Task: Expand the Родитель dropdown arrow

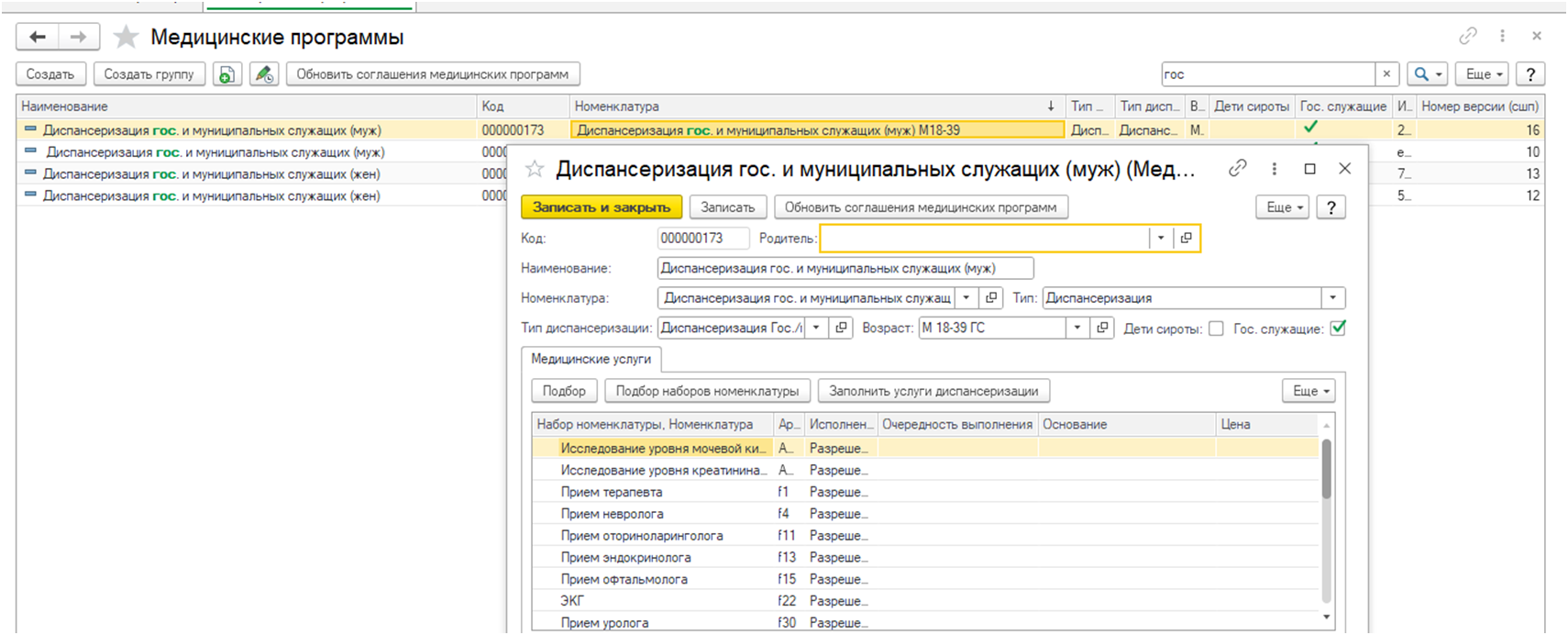Action: (1161, 239)
